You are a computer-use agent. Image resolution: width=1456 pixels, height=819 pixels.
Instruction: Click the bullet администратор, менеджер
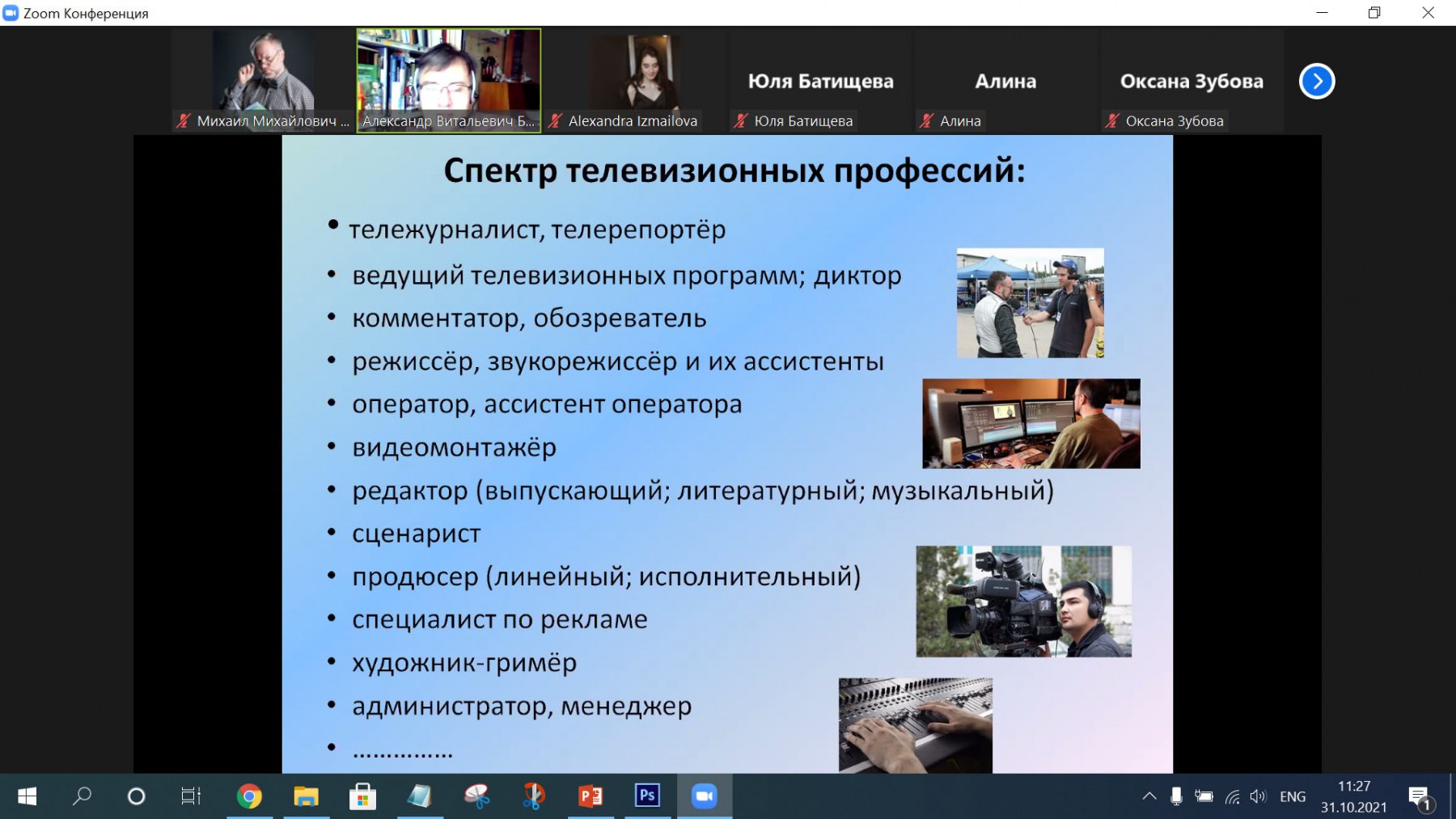tap(522, 707)
